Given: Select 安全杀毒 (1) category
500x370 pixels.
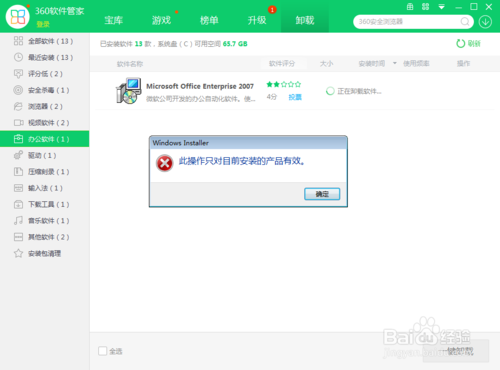Looking at the screenshot, I should point(45,90).
